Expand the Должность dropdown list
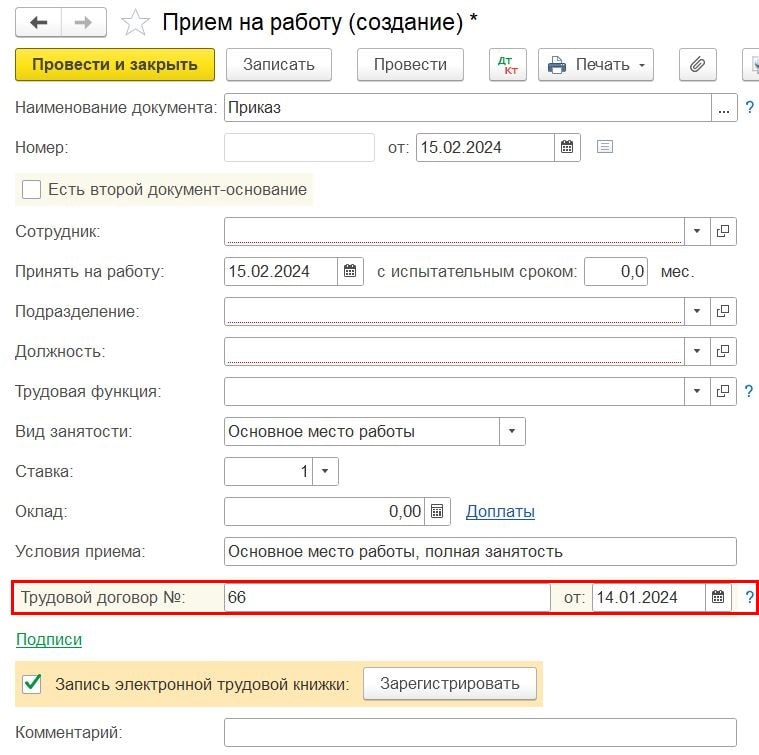Screen dimensions: 759x755 pyautogui.click(x=697, y=351)
